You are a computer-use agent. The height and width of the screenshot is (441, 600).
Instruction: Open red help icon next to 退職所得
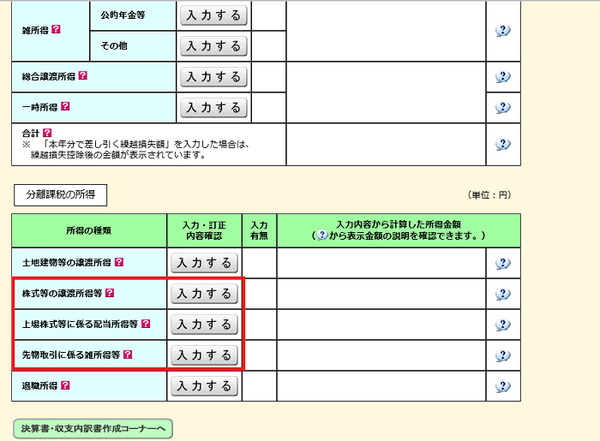coord(65,385)
